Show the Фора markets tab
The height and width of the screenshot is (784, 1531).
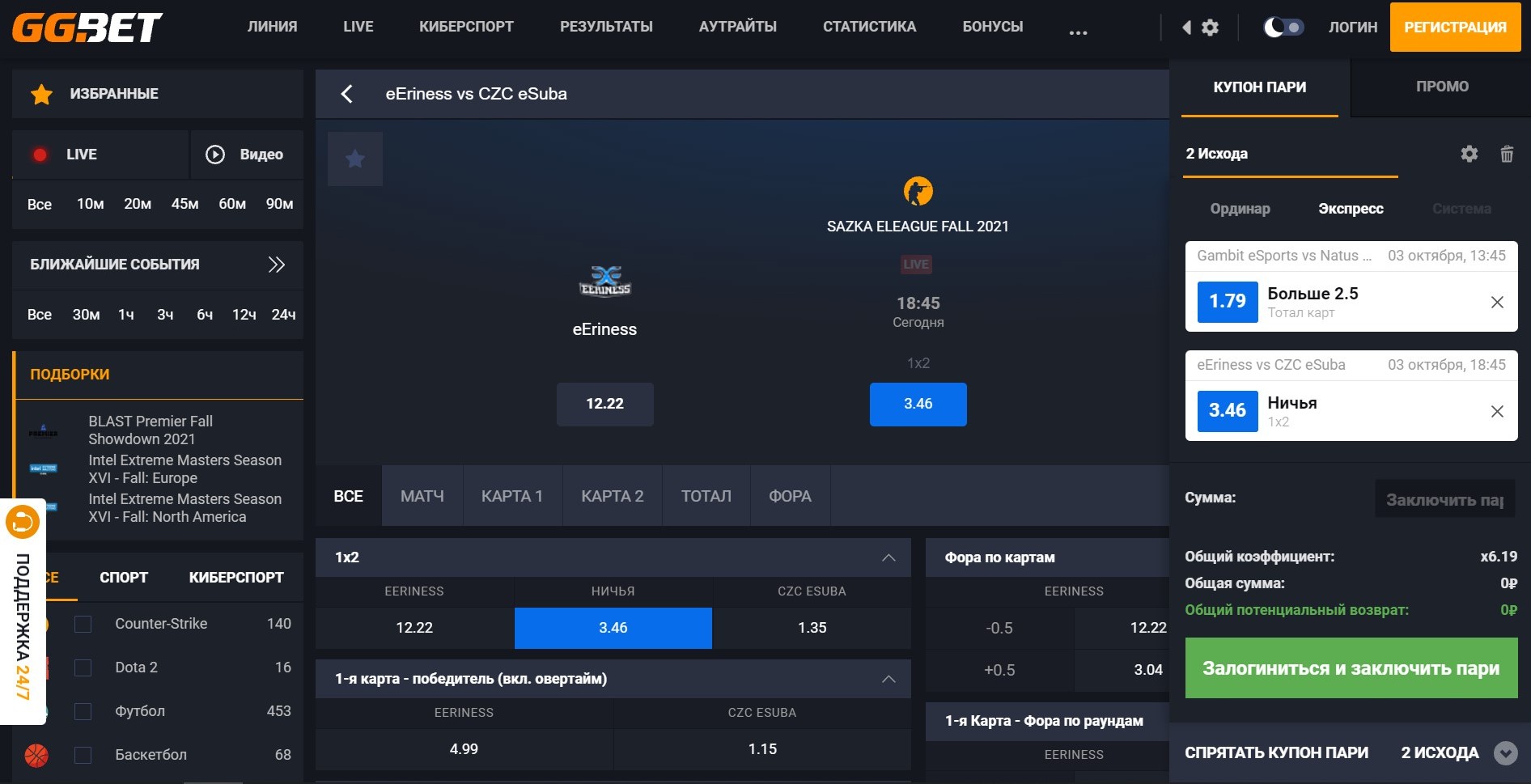[x=790, y=496]
